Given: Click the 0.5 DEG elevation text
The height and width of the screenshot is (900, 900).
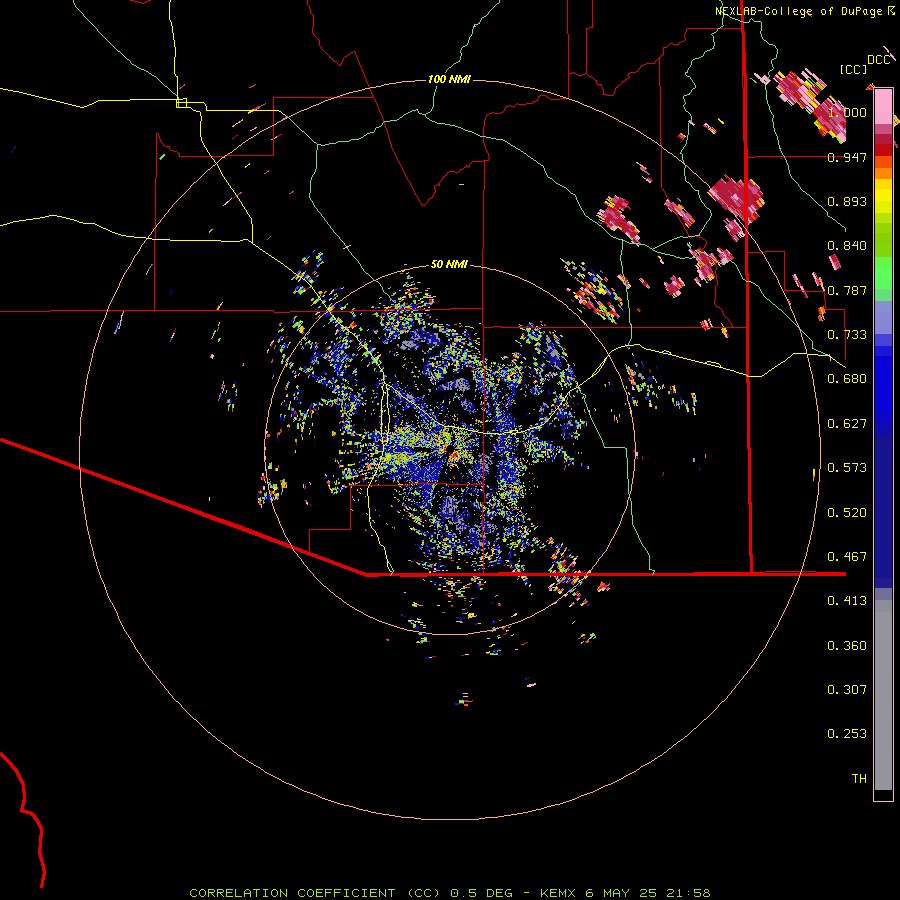Looking at the screenshot, I should [481, 893].
